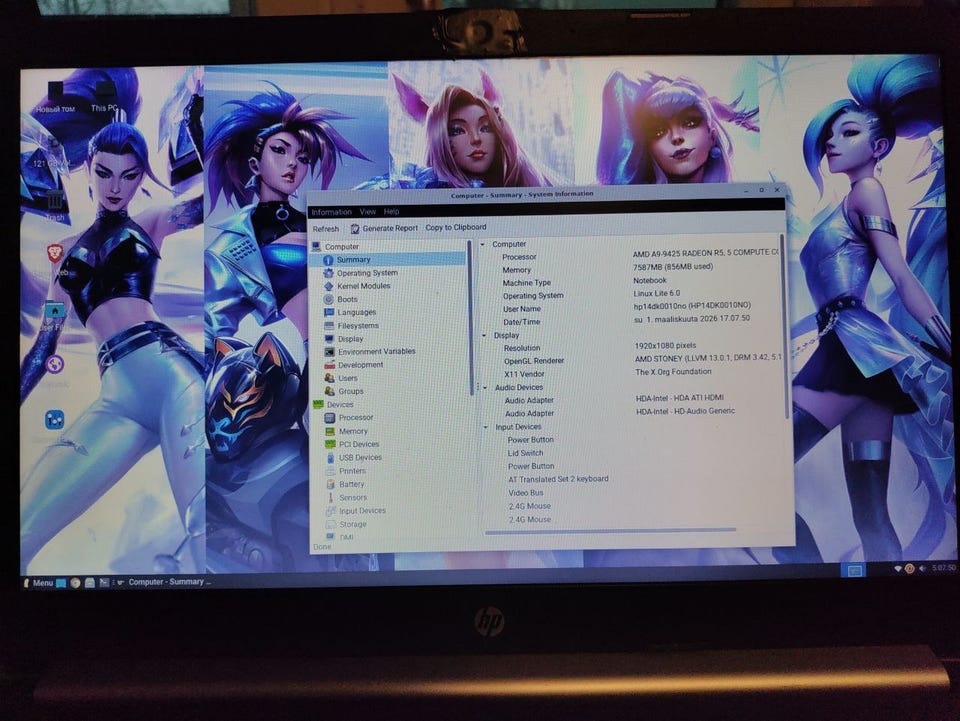Click the details pane vertical scrollbar
The image size is (960, 721).
click(783, 327)
